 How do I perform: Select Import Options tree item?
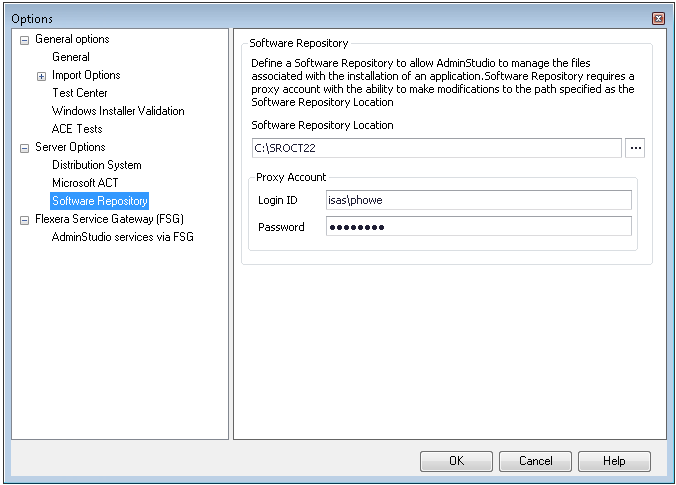tap(86, 75)
